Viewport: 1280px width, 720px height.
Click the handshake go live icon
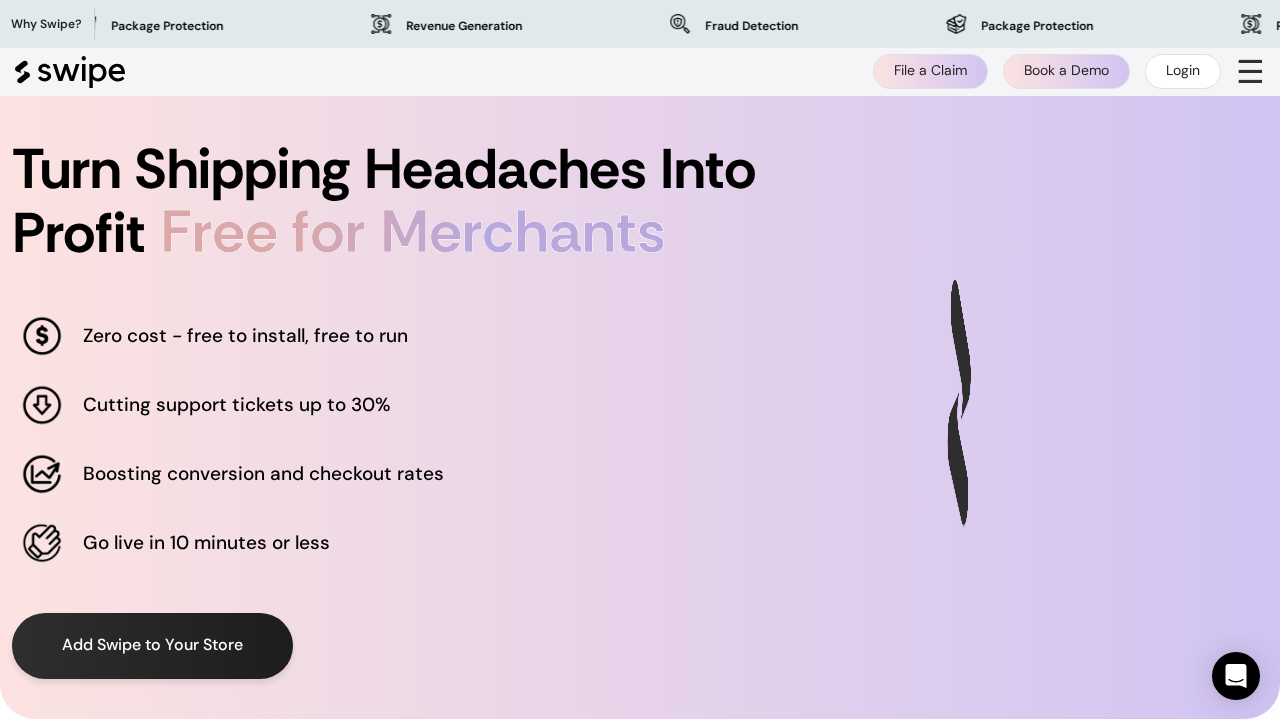click(42, 543)
